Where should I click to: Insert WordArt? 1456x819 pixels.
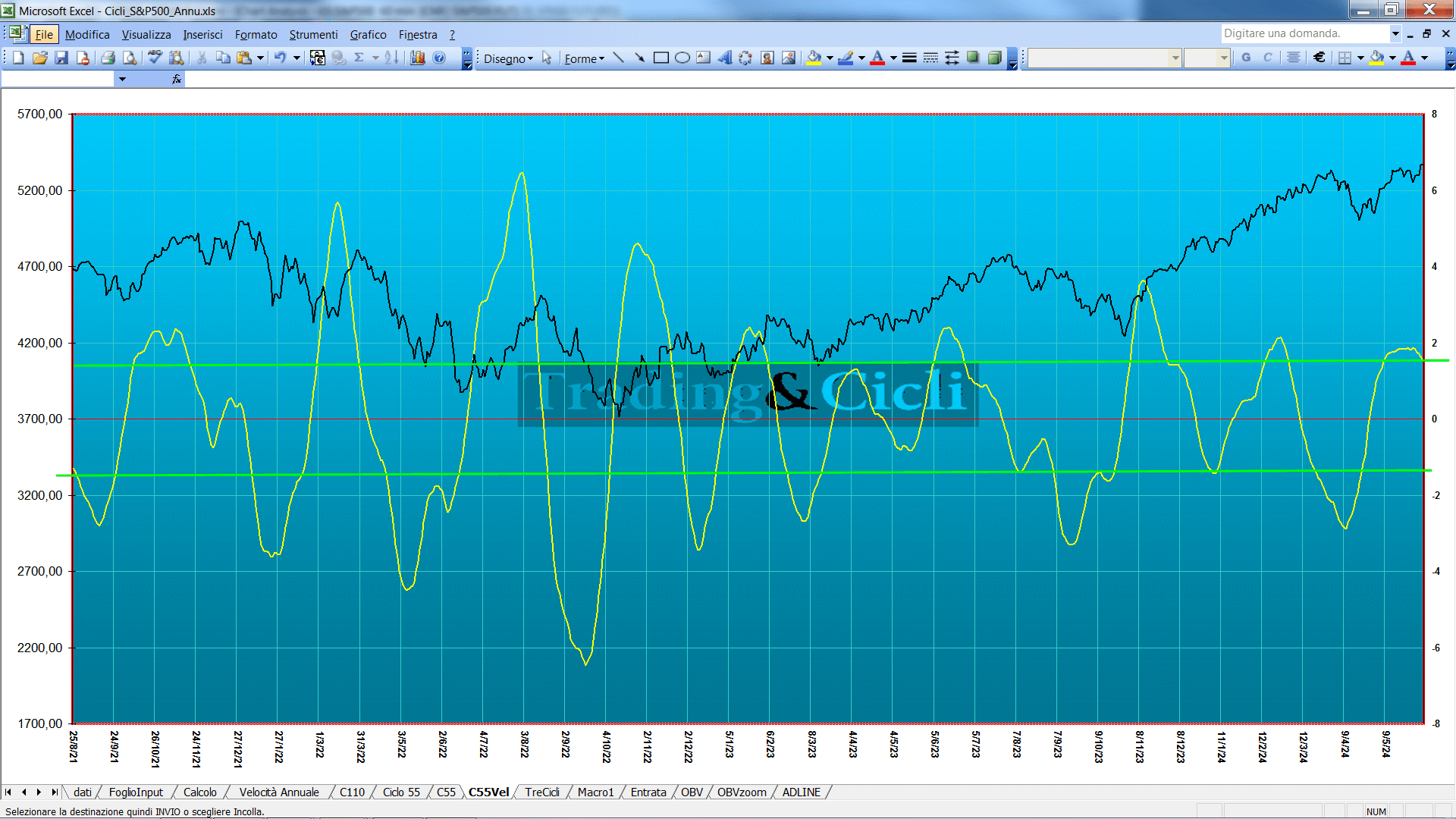pyautogui.click(x=725, y=58)
